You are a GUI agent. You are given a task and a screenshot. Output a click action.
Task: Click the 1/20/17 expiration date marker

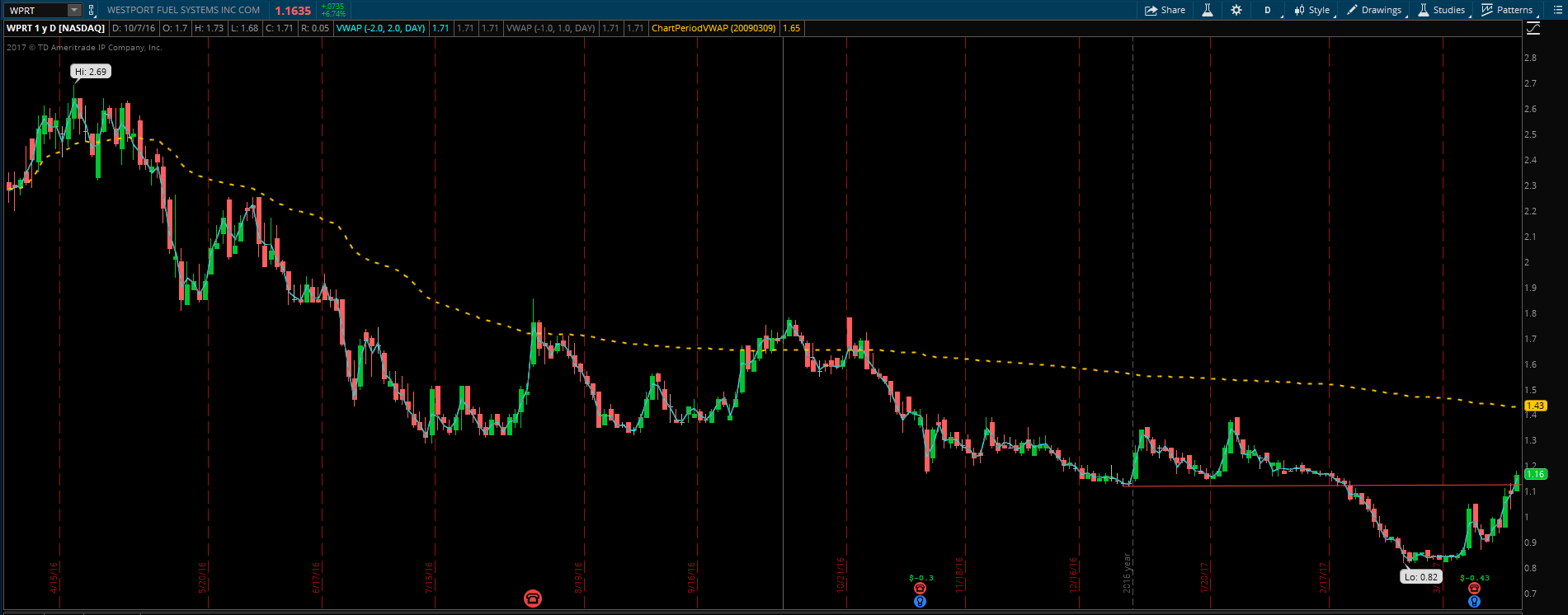tap(1205, 578)
